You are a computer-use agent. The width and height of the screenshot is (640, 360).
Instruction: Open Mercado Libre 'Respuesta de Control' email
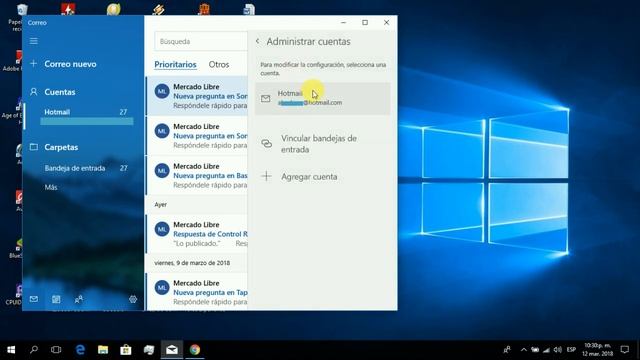pyautogui.click(x=197, y=234)
